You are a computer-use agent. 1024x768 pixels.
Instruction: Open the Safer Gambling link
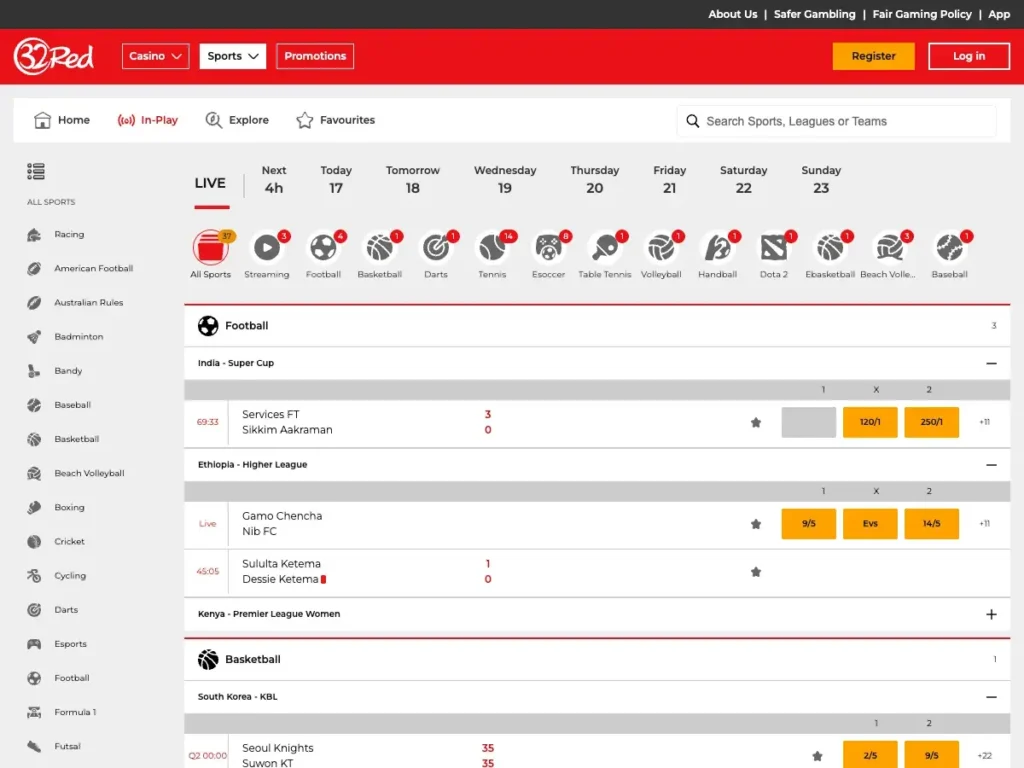(814, 14)
